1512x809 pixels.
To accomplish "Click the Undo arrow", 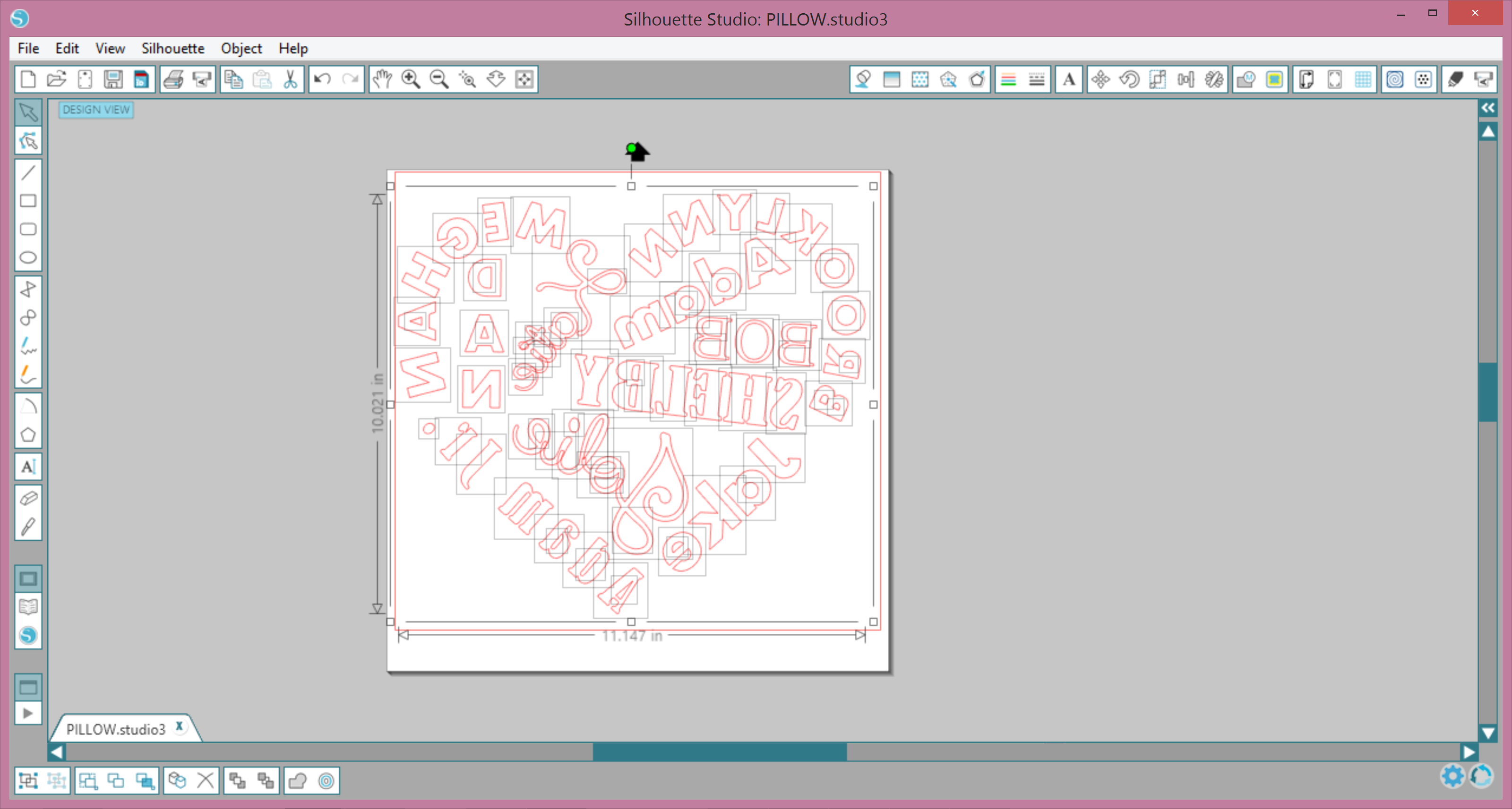I will click(322, 79).
